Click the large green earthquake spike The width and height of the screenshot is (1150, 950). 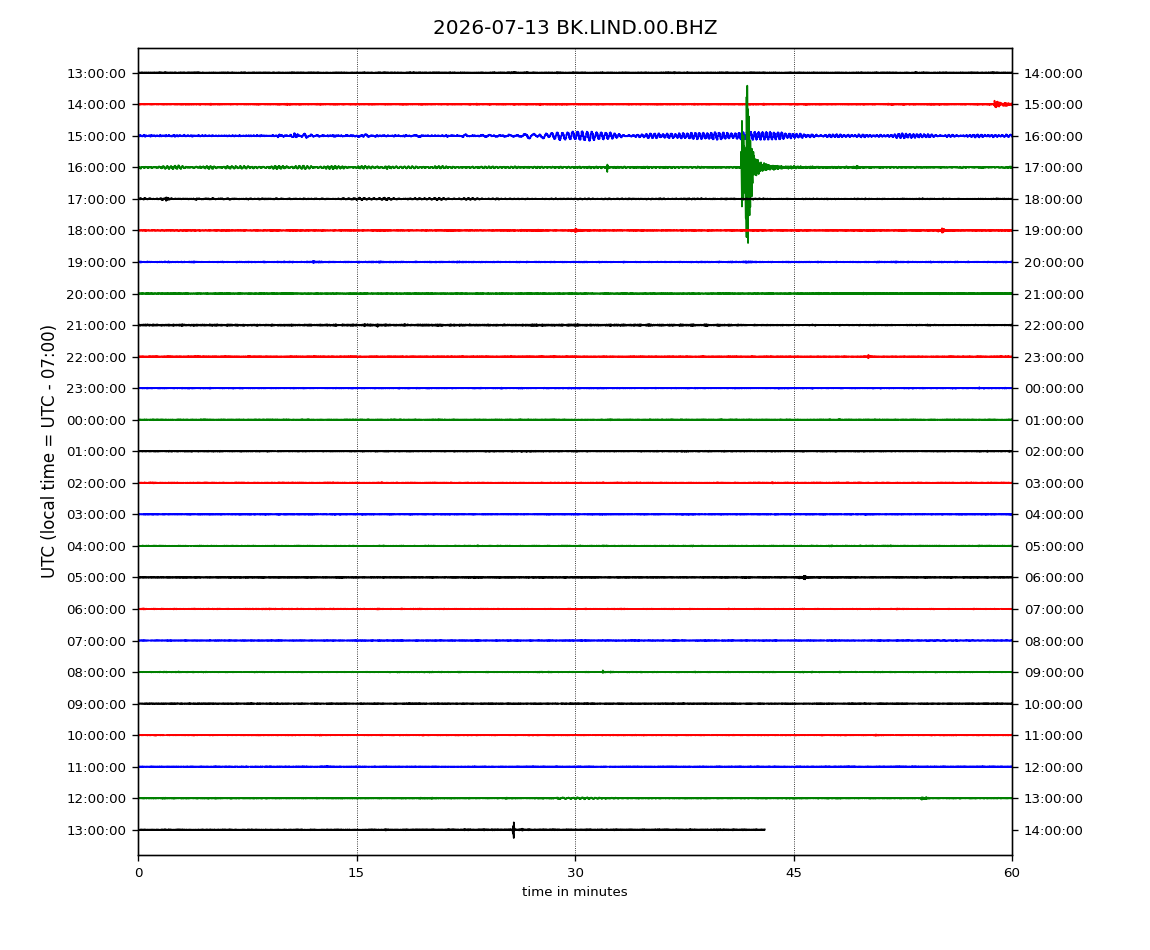[747, 165]
